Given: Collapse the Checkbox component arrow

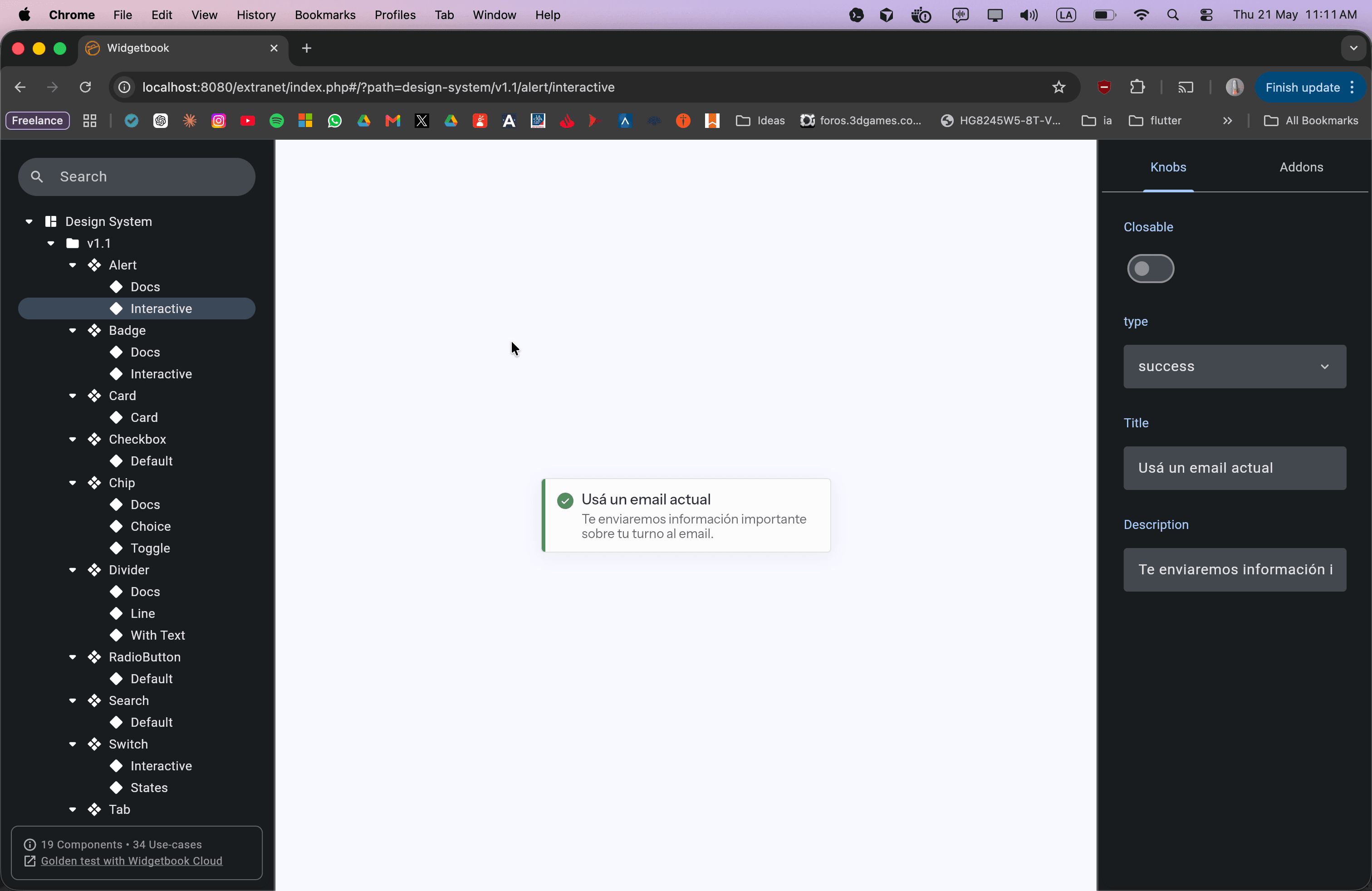Looking at the screenshot, I should click(x=73, y=439).
